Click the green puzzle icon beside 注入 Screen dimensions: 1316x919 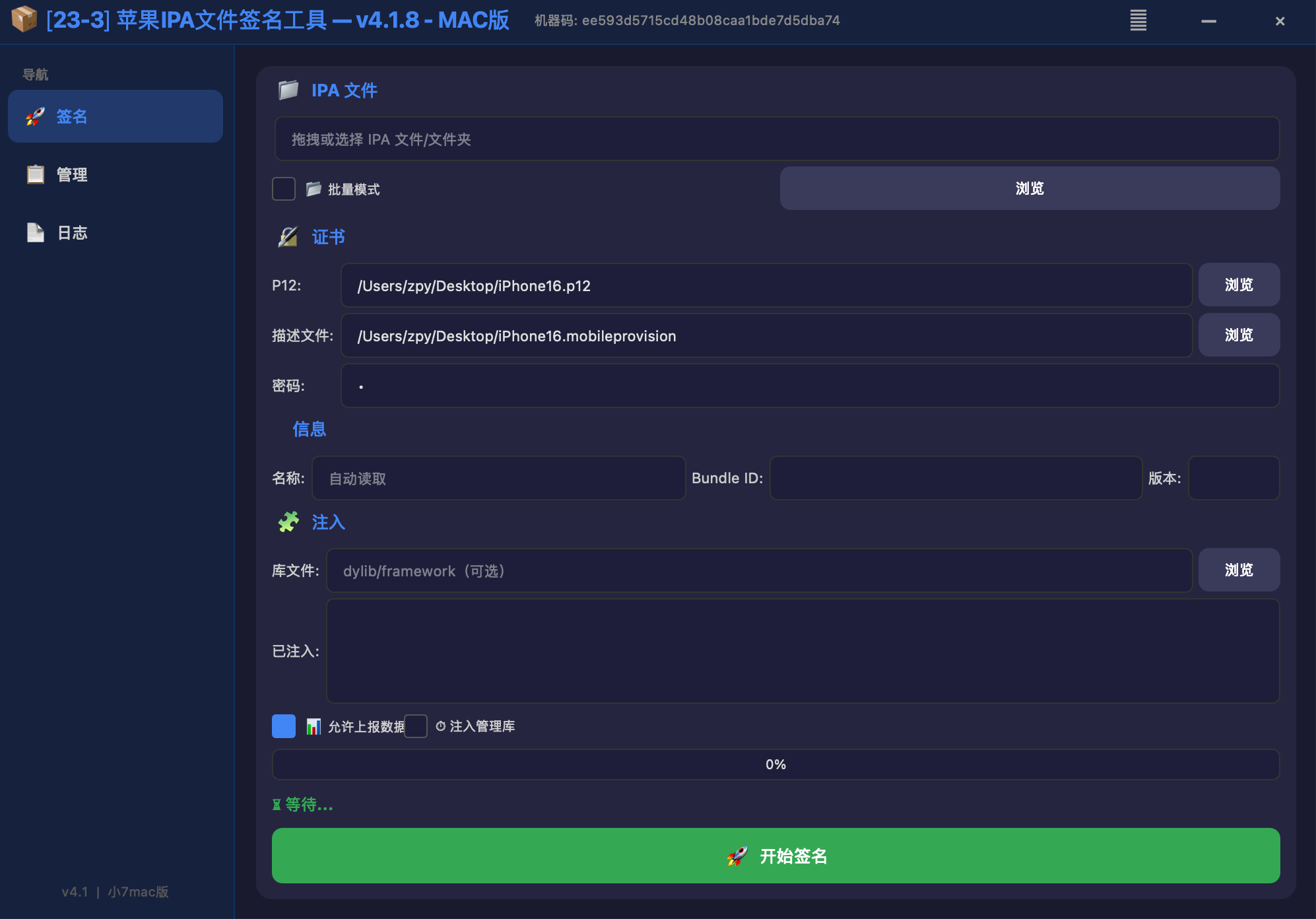pyautogui.click(x=289, y=522)
